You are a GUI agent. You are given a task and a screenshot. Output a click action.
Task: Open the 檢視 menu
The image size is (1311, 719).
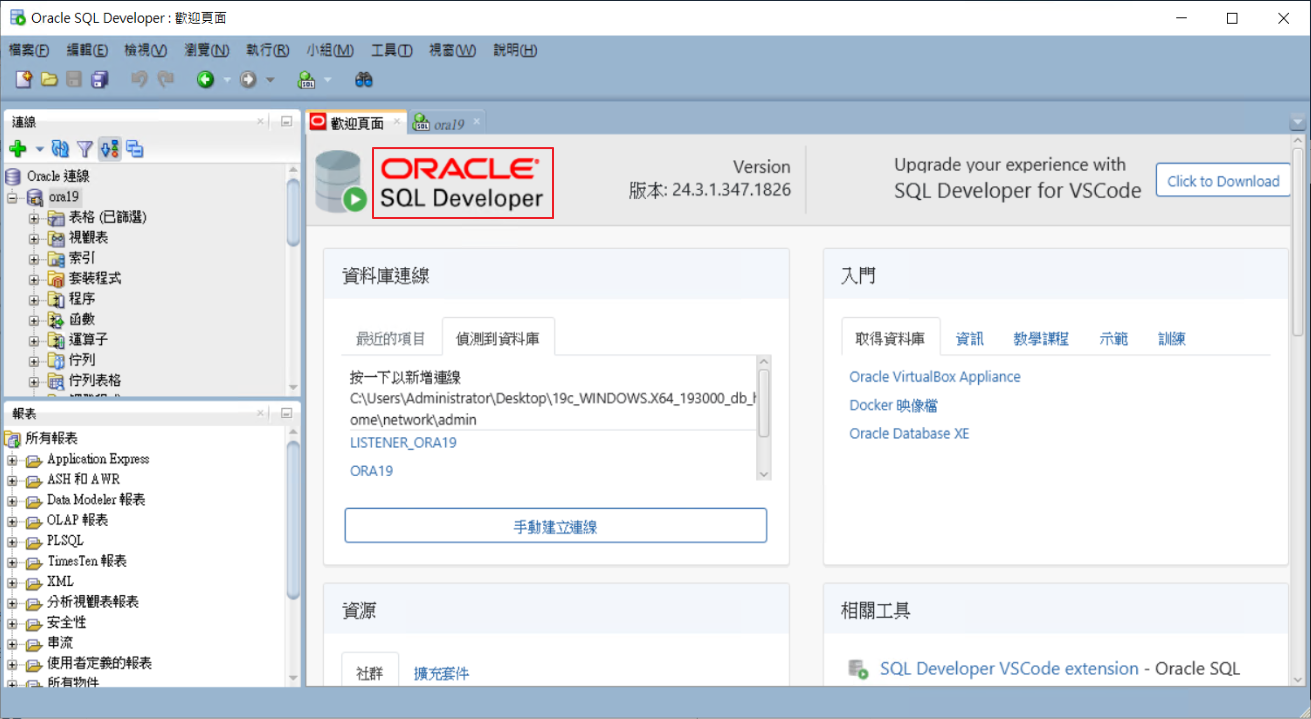(x=146, y=50)
